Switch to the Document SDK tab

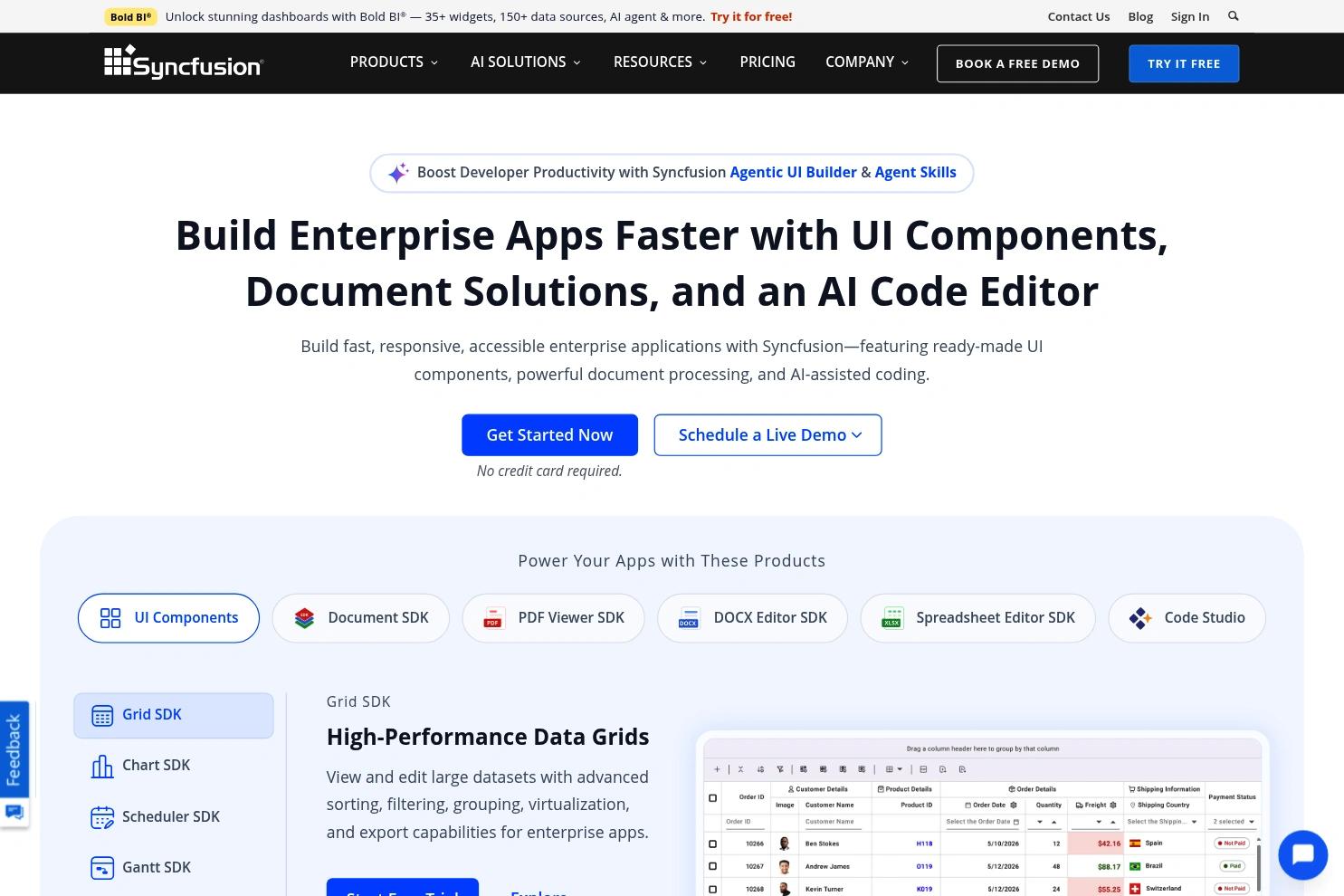pyautogui.click(x=361, y=618)
